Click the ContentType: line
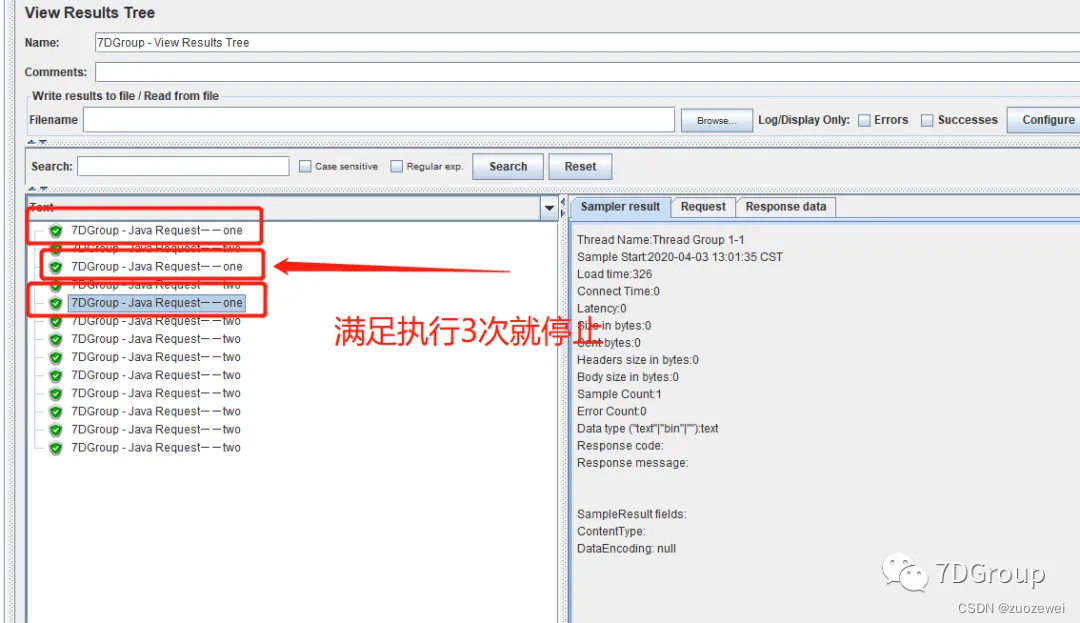Image resolution: width=1080 pixels, height=623 pixels. pos(611,531)
